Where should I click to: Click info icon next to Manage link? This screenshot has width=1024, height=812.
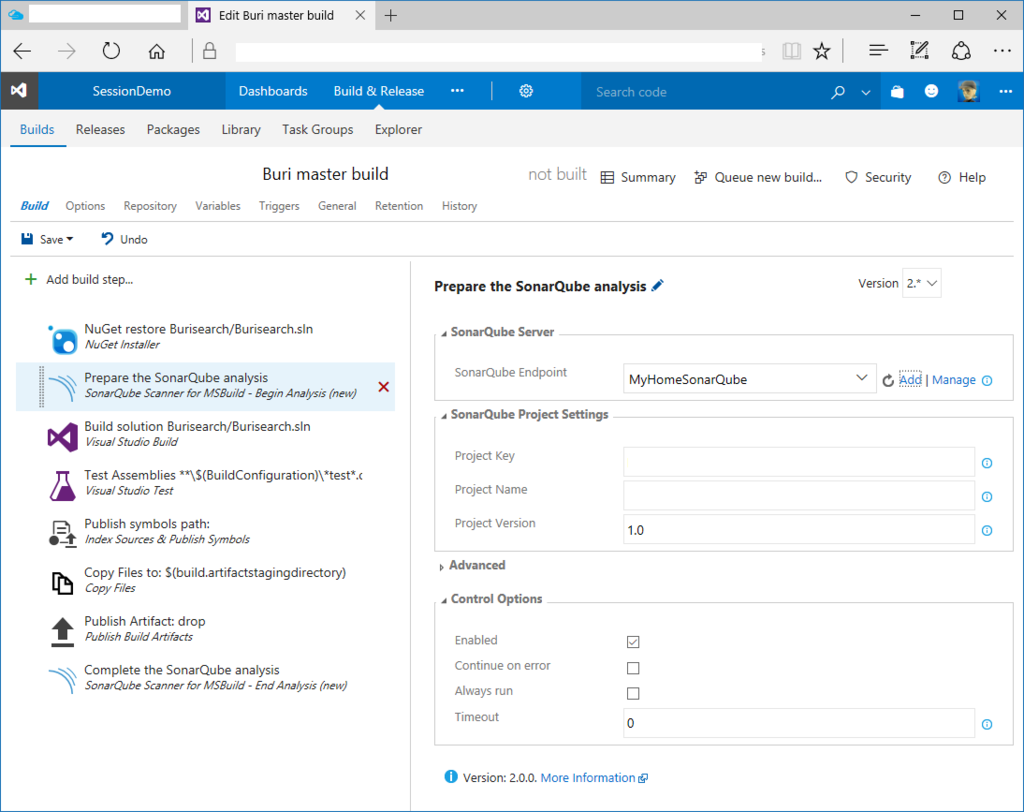pos(987,380)
